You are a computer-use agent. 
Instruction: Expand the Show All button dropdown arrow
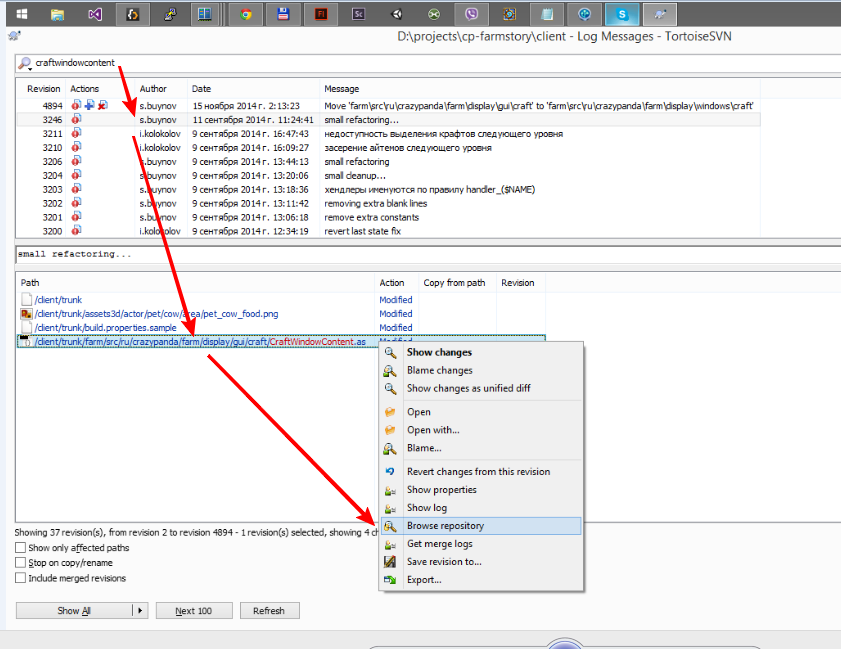[140, 610]
